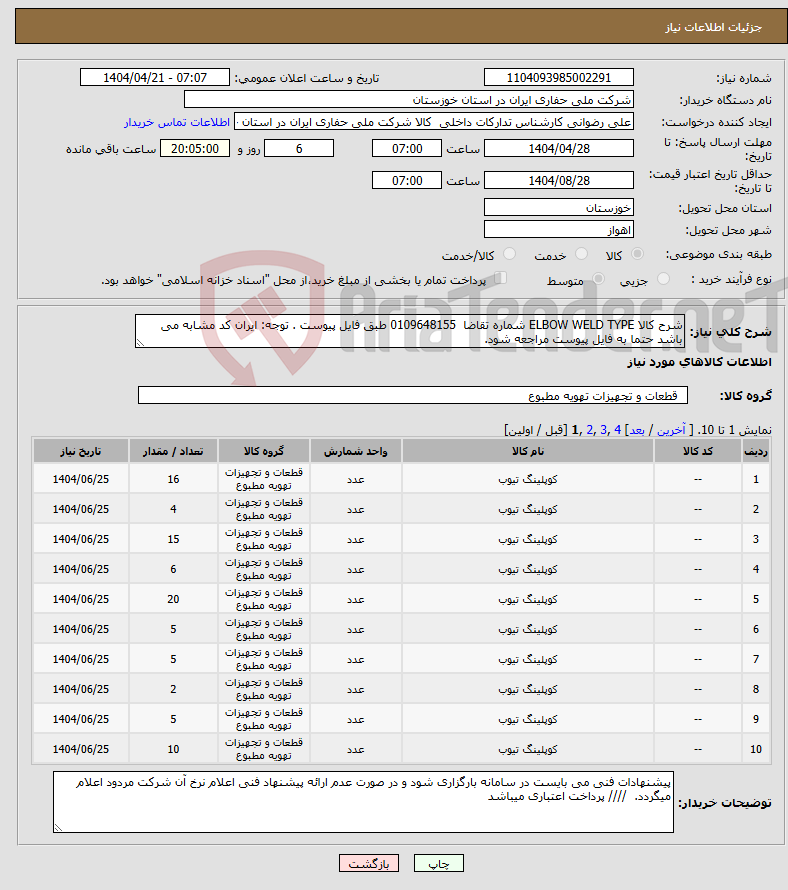Select the خدمت radio button
This screenshot has height=890, width=788.
pos(581,254)
